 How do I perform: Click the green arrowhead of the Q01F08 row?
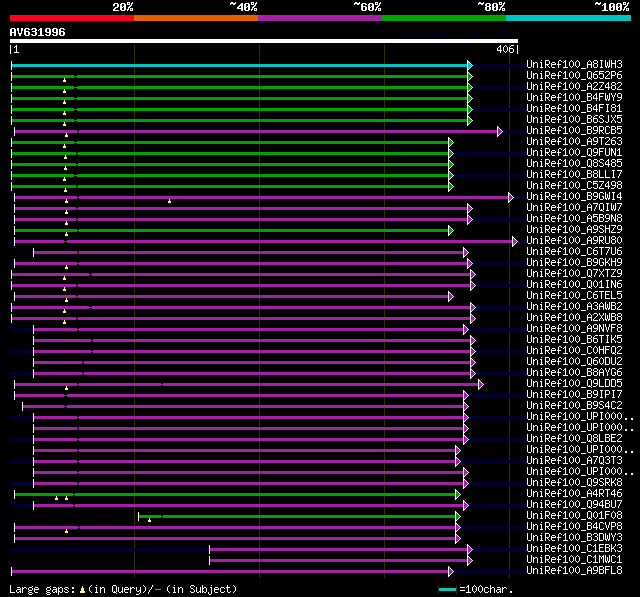(x=458, y=517)
